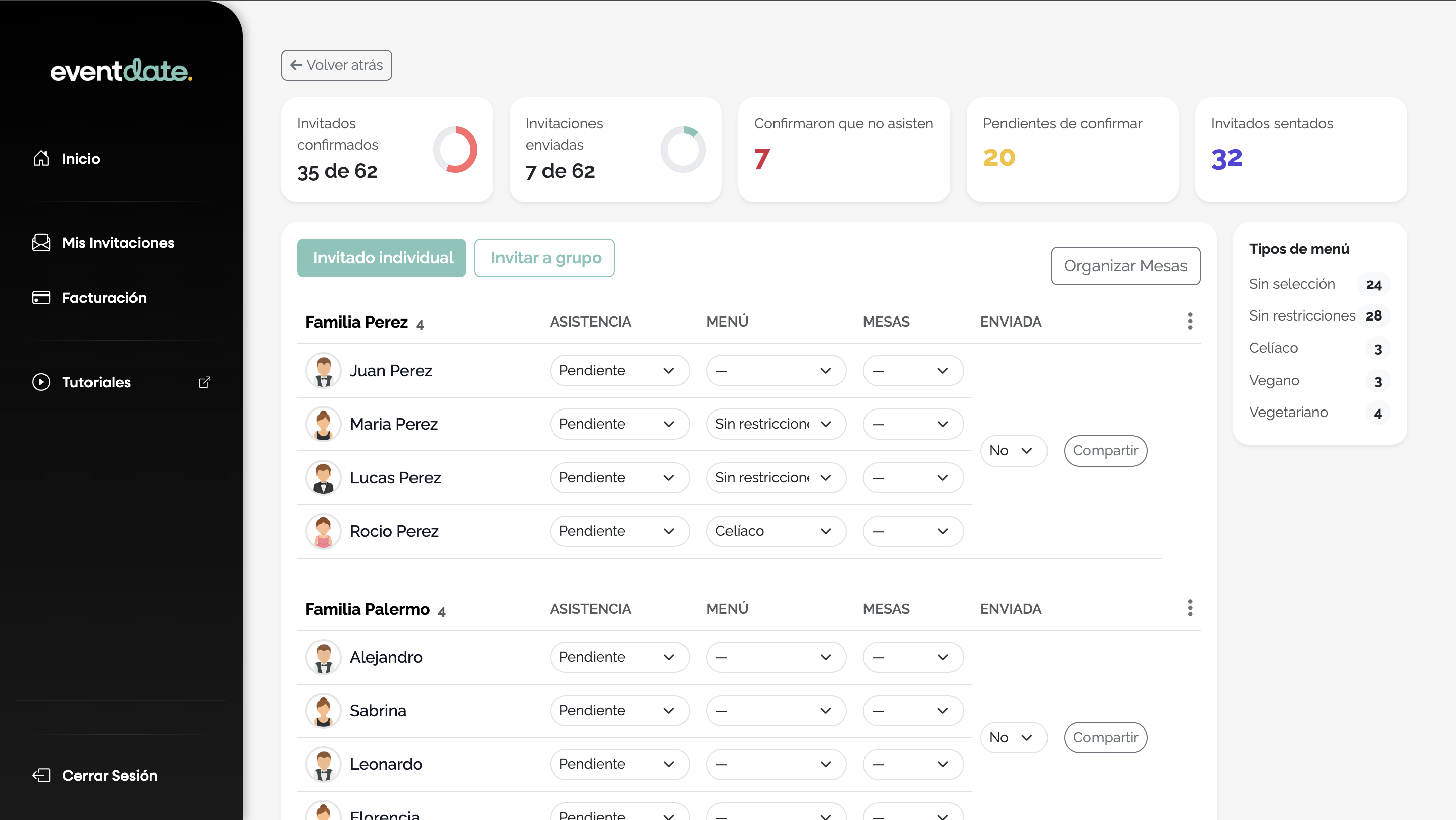Screen dimensions: 1456x820
Task: Select the Invitado individual tab
Action: pos(382,258)
